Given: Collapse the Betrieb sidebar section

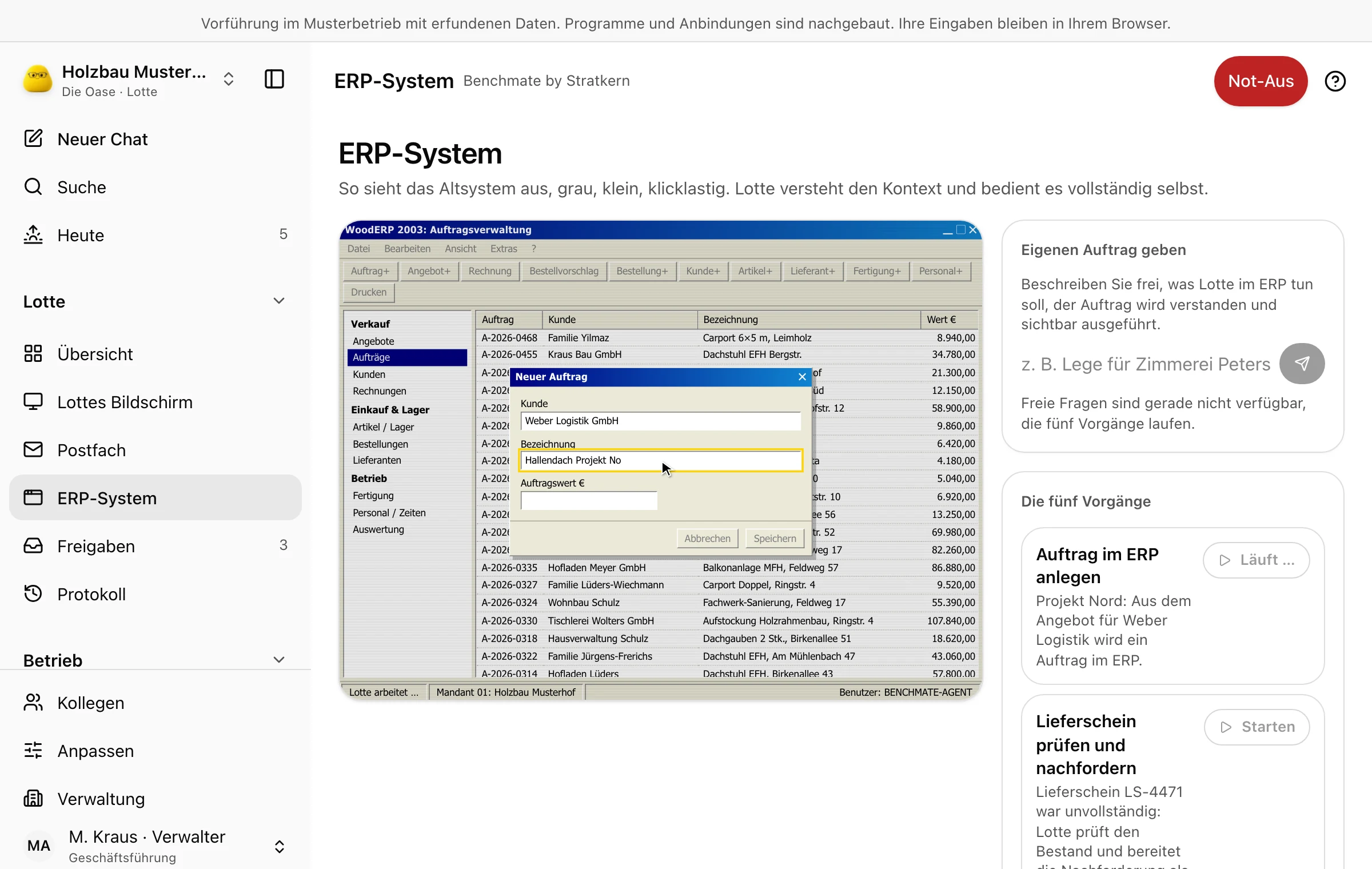Looking at the screenshot, I should pos(279,660).
